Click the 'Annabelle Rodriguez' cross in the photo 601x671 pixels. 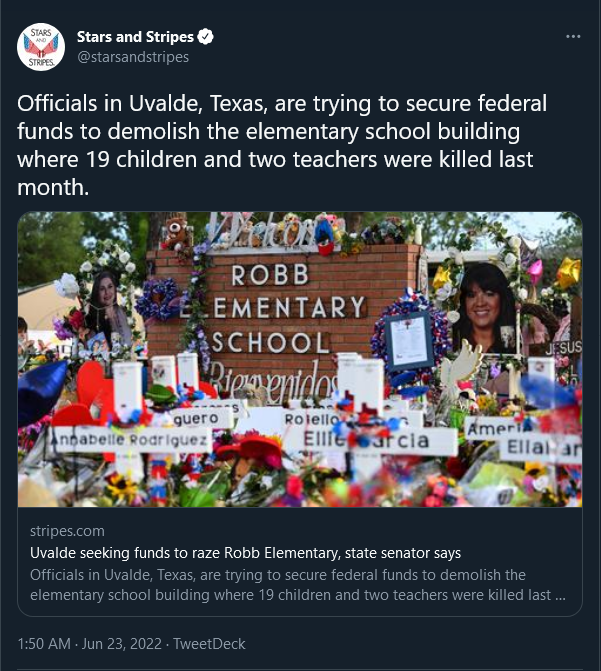point(129,439)
